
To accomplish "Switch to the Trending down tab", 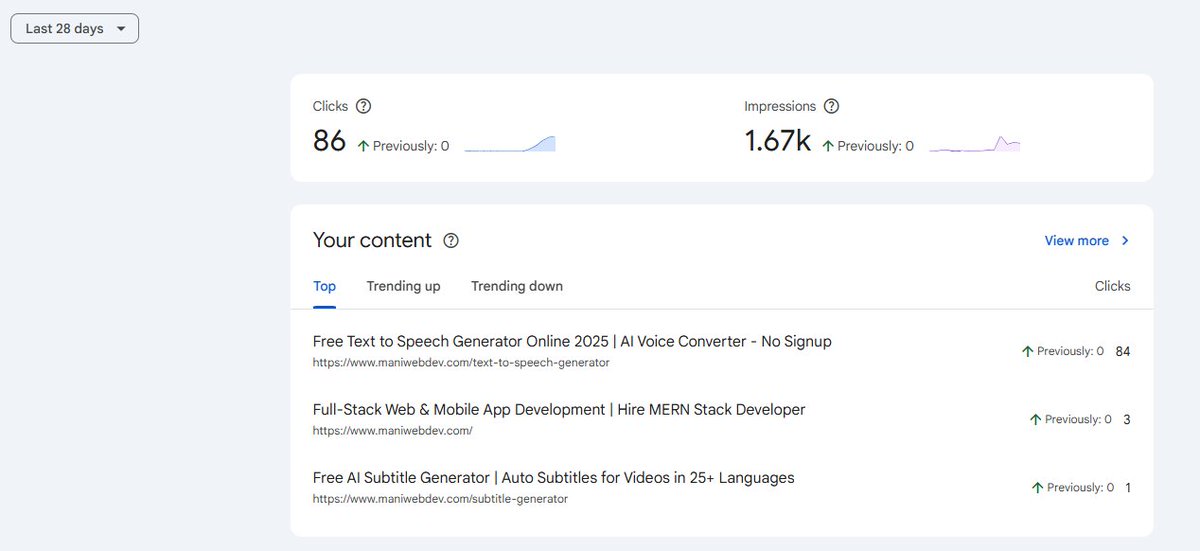I will coord(517,286).
